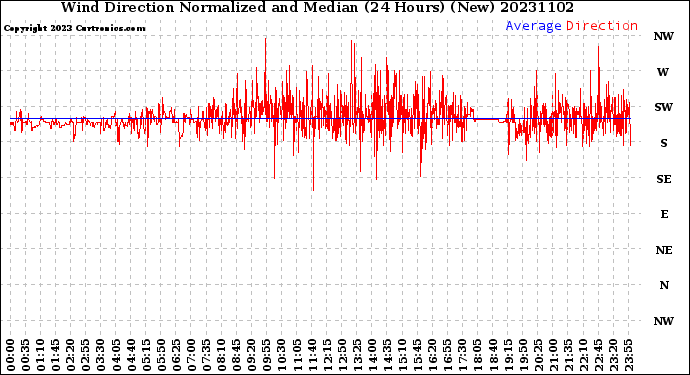Click the 'N' axis label
Image resolution: width=690 pixels, height=375 pixels.
pyautogui.click(x=664, y=286)
